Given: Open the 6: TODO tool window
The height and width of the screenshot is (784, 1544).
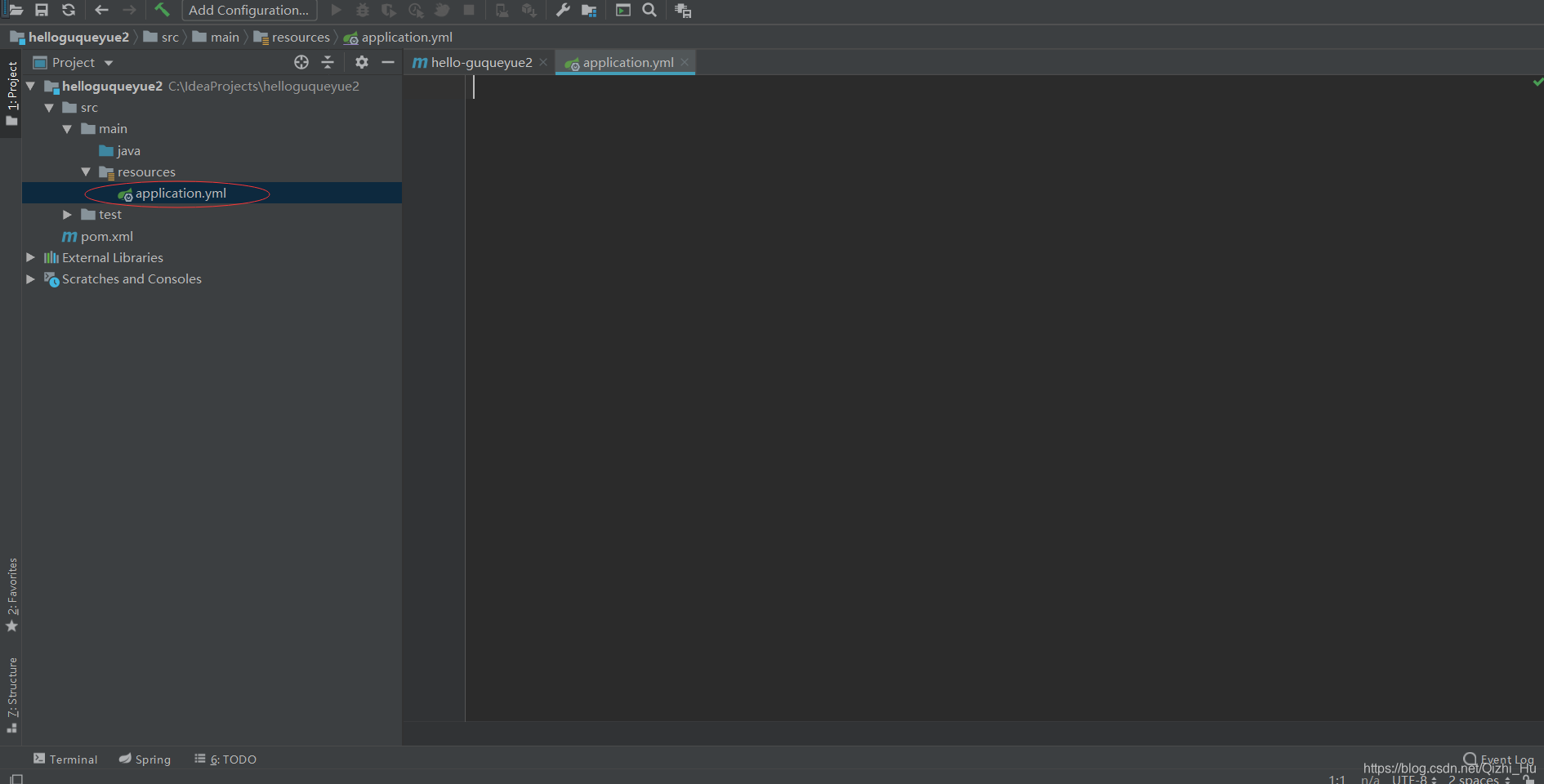Looking at the screenshot, I should [225, 759].
